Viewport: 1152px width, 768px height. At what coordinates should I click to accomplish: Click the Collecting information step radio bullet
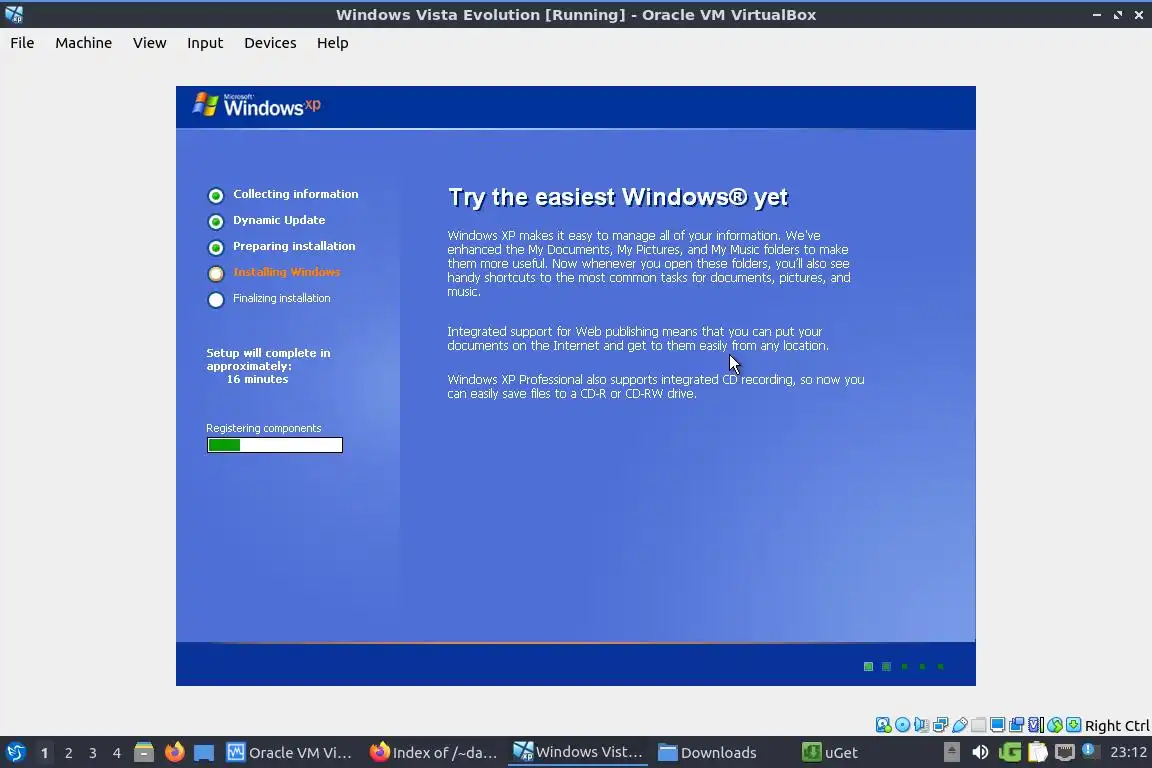coord(215,195)
